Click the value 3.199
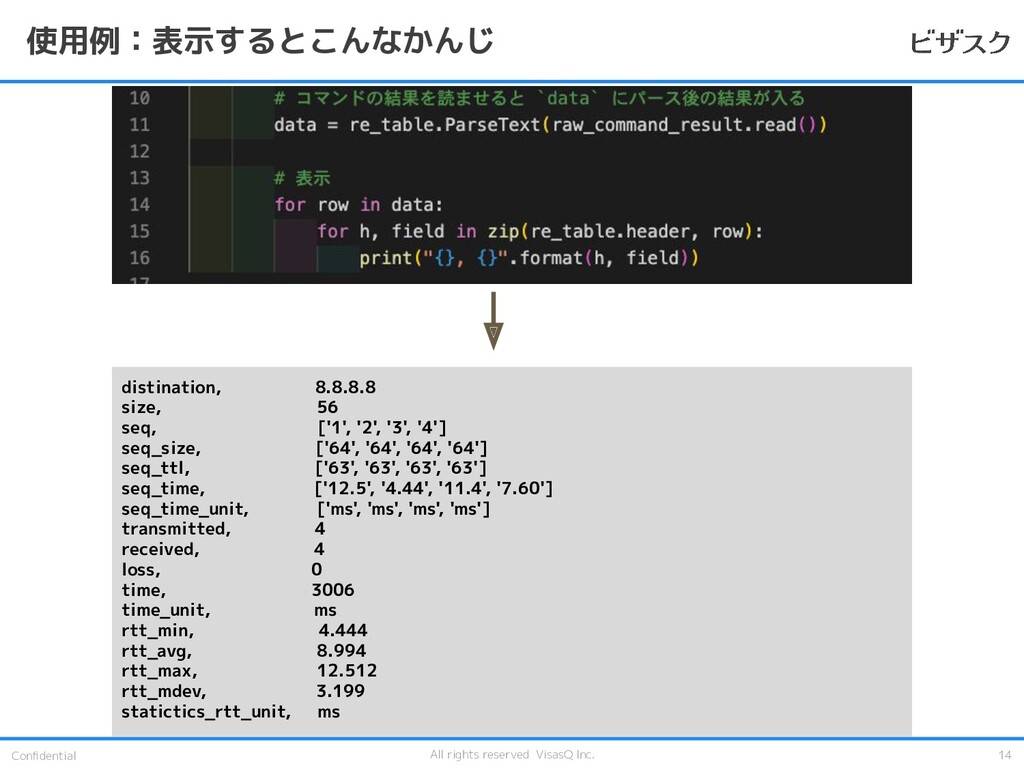The height and width of the screenshot is (768, 1024). 340,691
